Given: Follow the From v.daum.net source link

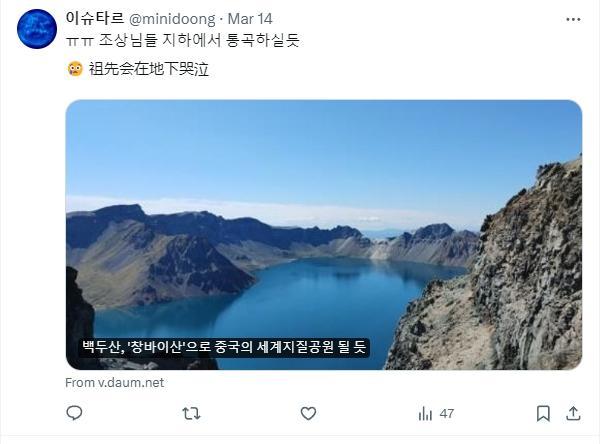Looking at the screenshot, I should [x=115, y=382].
